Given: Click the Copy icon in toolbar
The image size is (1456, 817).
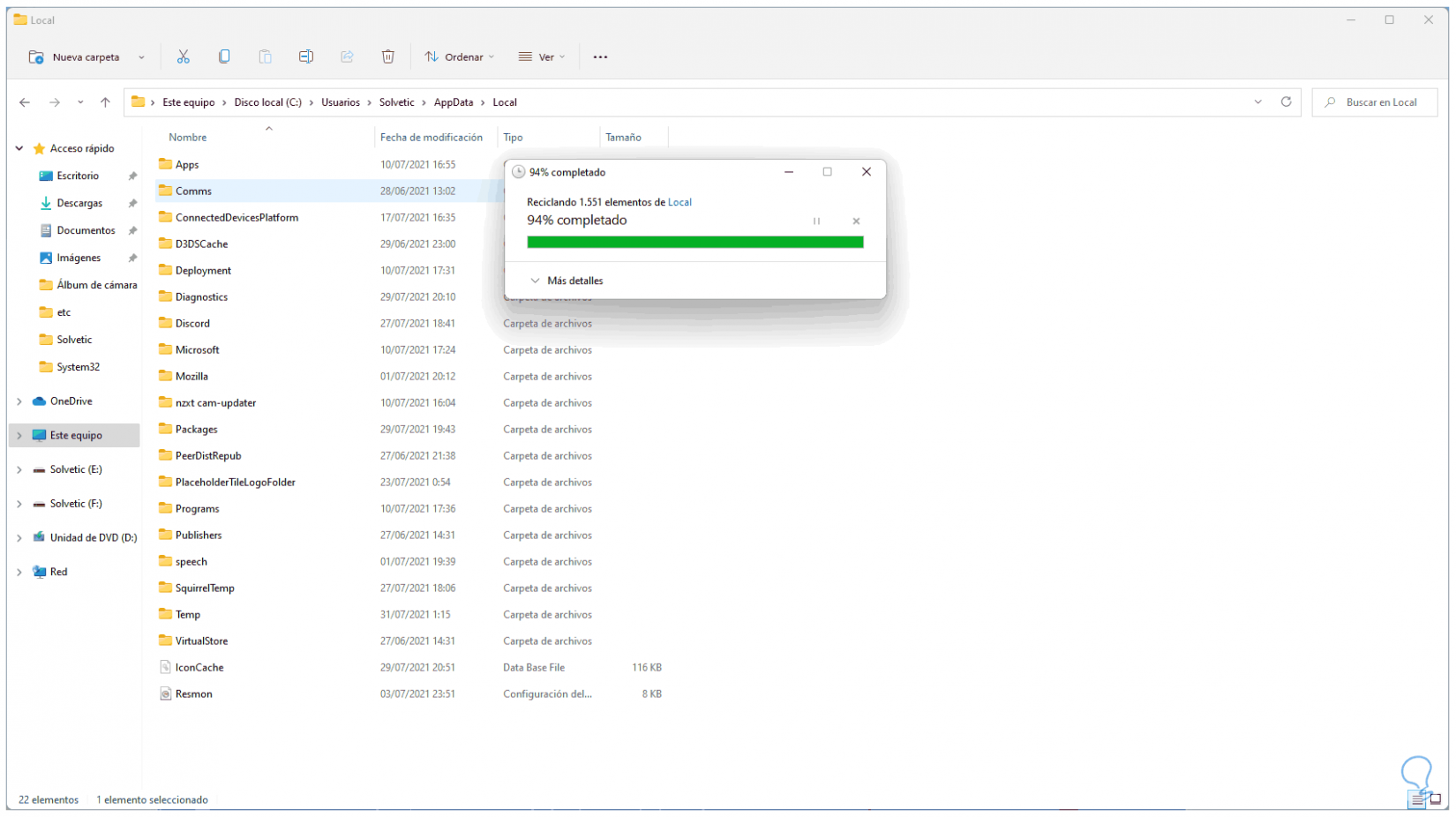Looking at the screenshot, I should click(x=224, y=56).
